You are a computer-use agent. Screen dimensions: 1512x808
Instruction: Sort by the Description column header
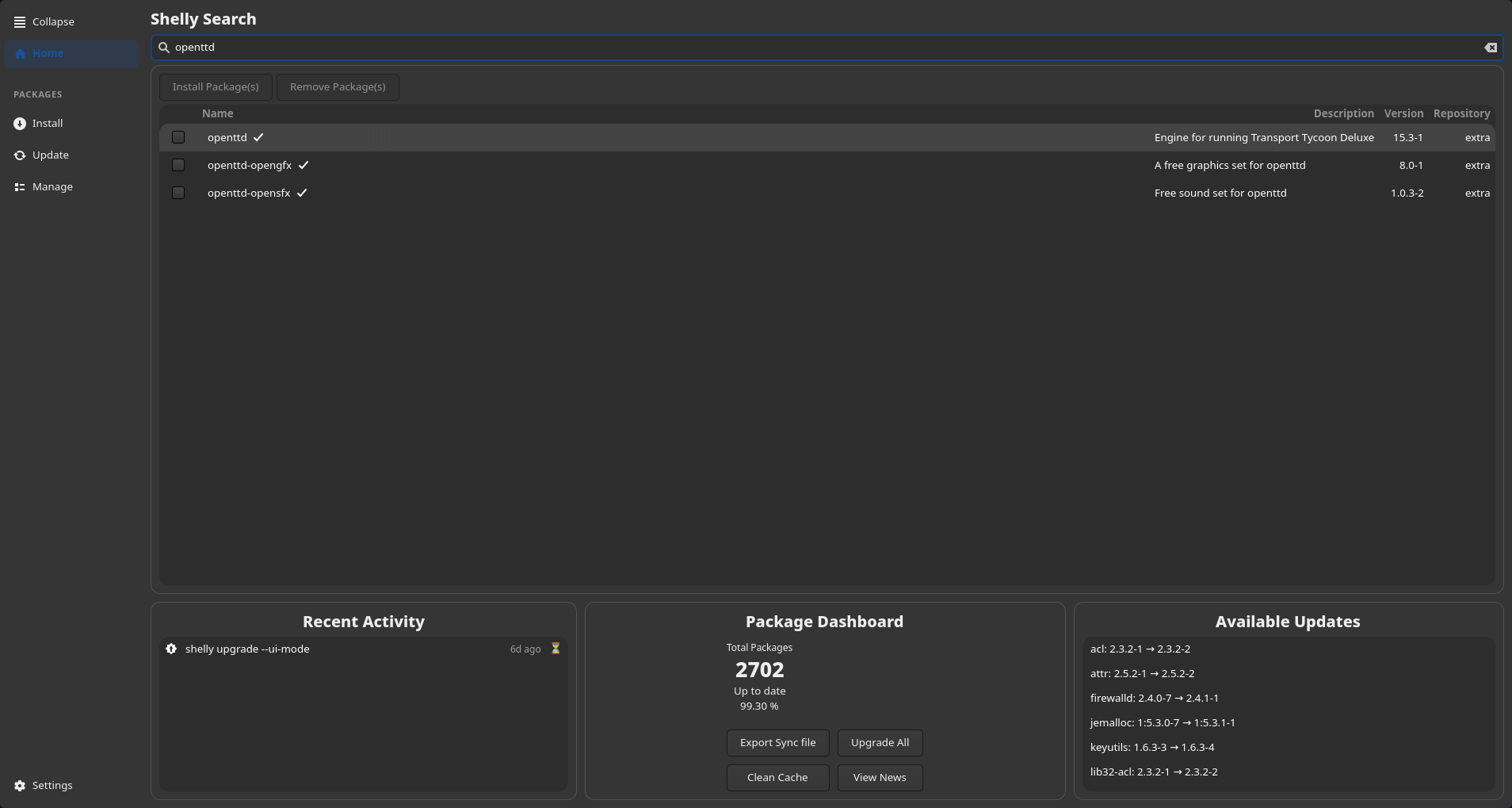[1343, 114]
